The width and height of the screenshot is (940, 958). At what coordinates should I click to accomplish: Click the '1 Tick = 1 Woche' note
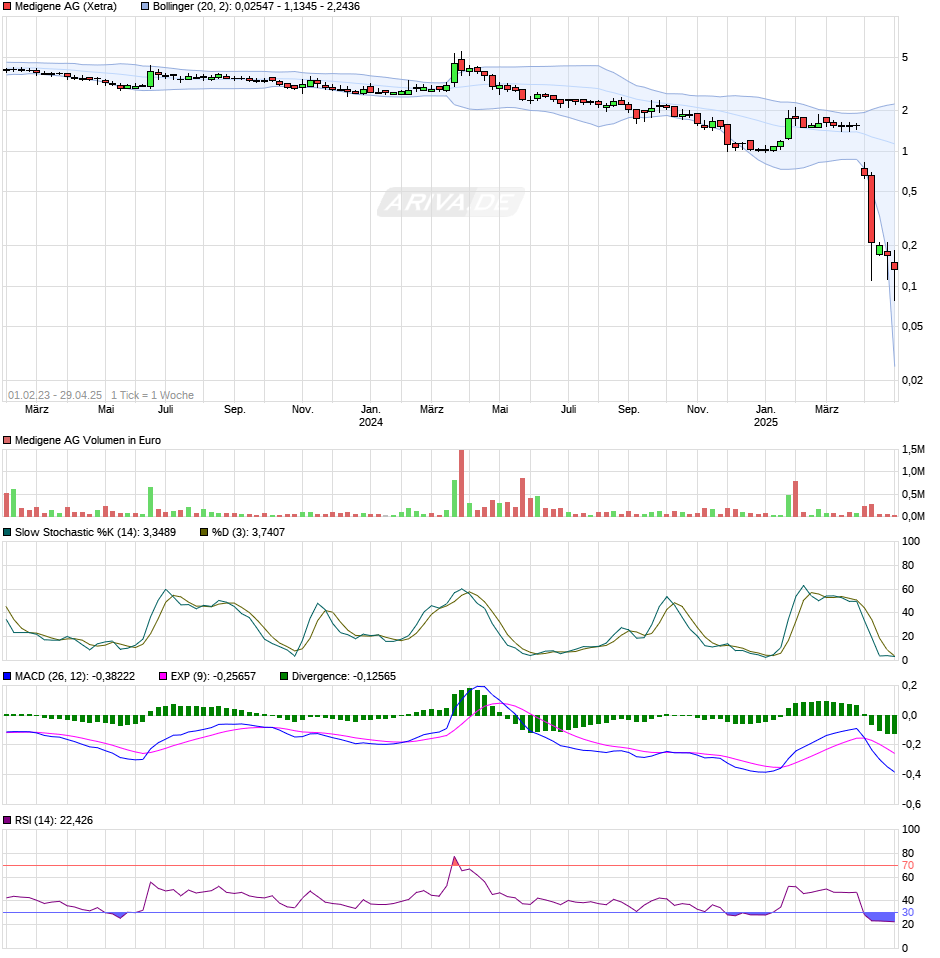click(x=152, y=395)
